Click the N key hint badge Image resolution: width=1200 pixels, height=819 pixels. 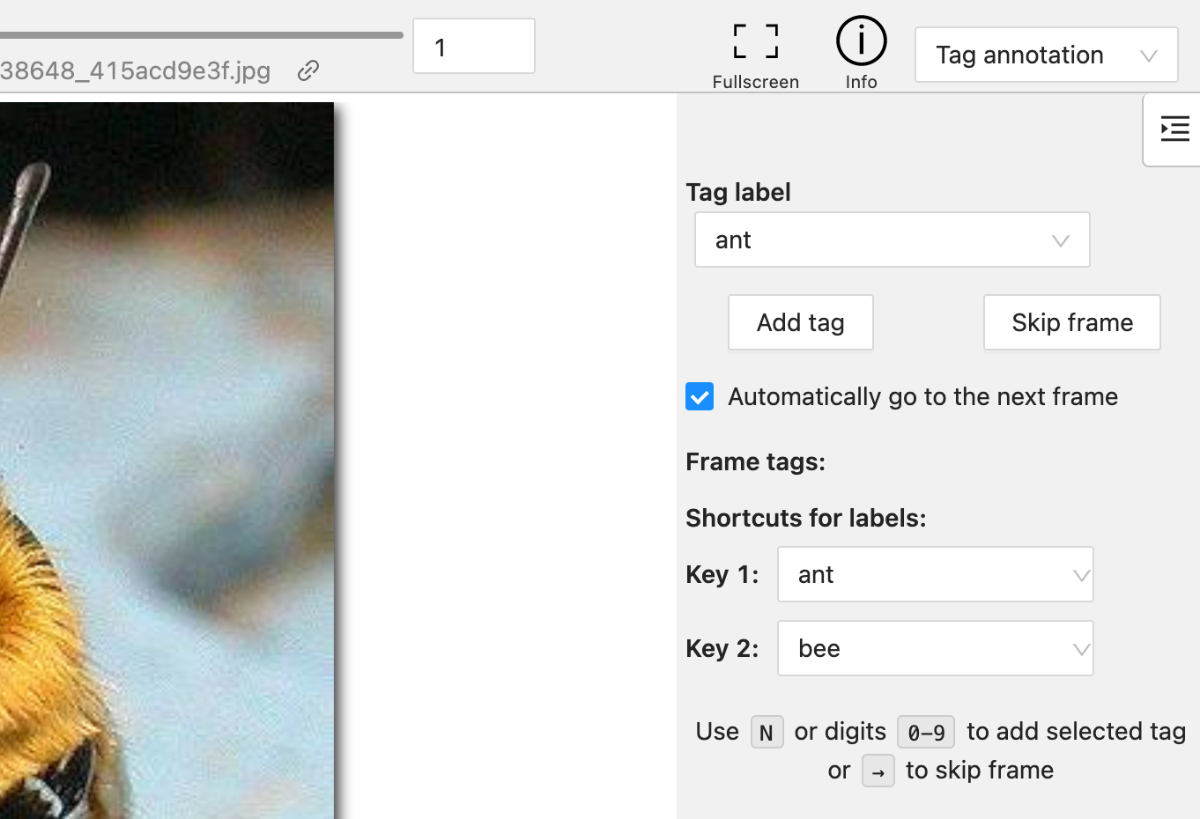tap(766, 733)
